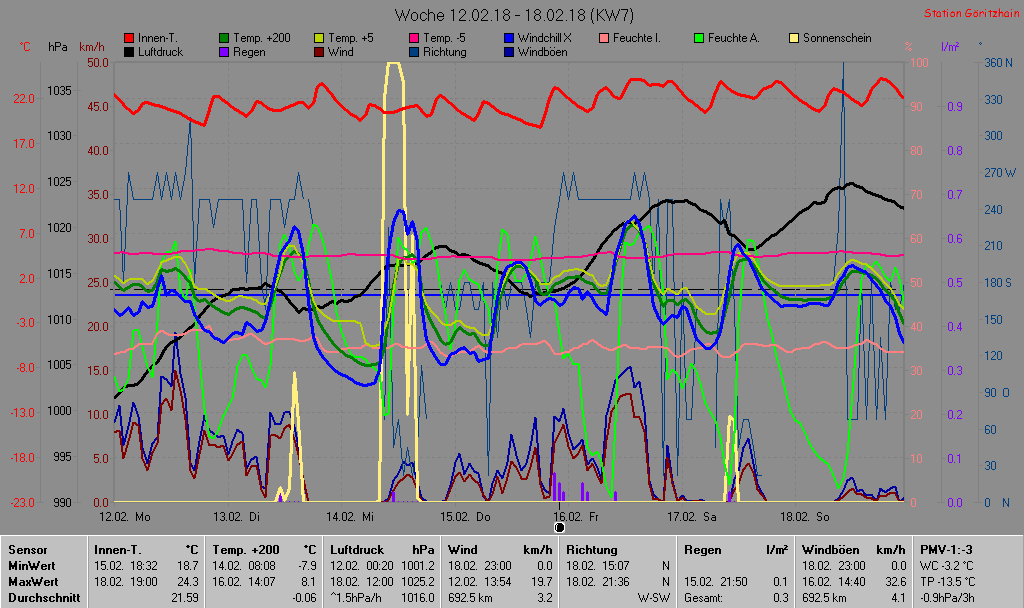Click the 'Innen-T.' column header in table
This screenshot has width=1024, height=608.
coord(118,550)
